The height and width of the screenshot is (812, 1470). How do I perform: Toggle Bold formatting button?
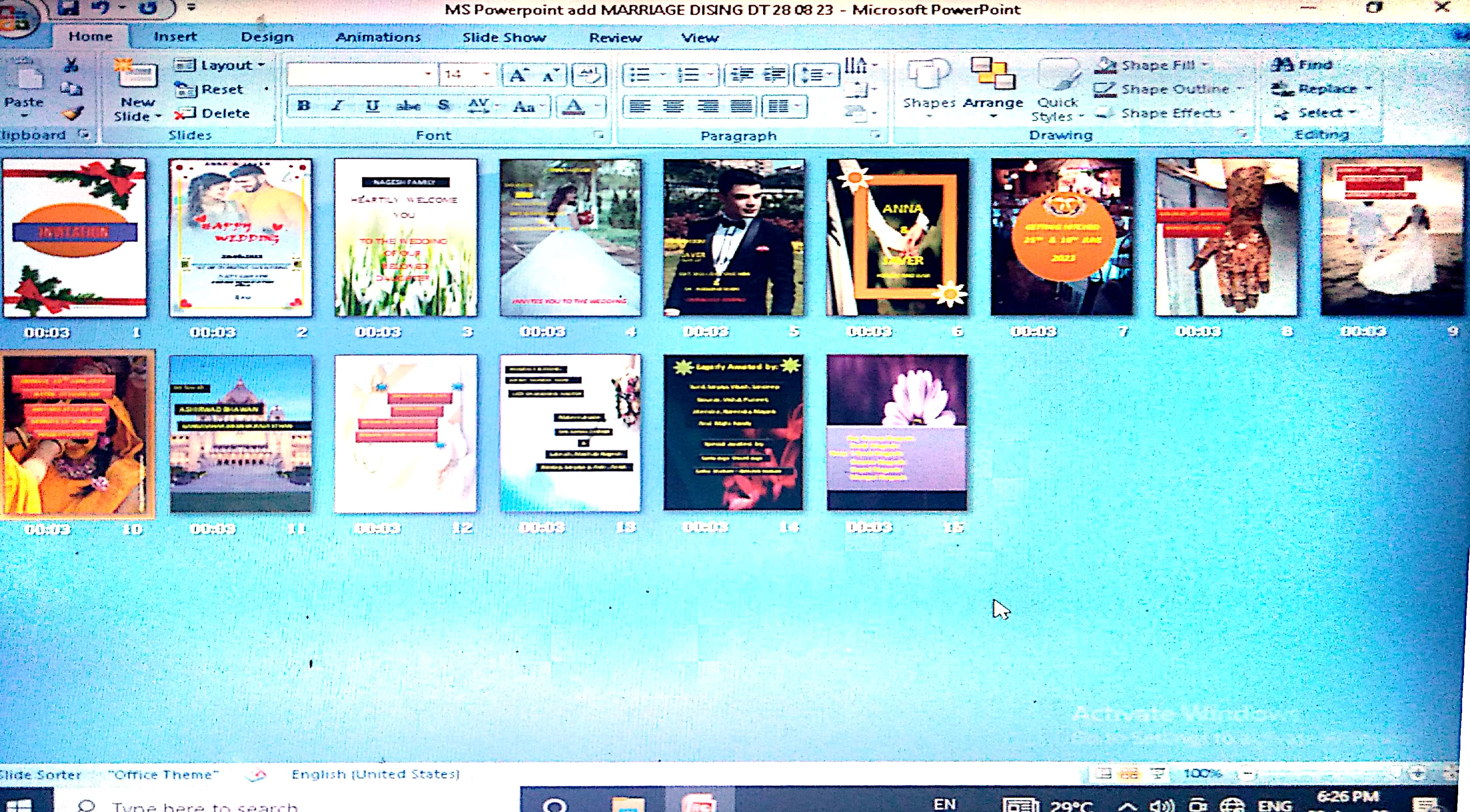pyautogui.click(x=304, y=105)
